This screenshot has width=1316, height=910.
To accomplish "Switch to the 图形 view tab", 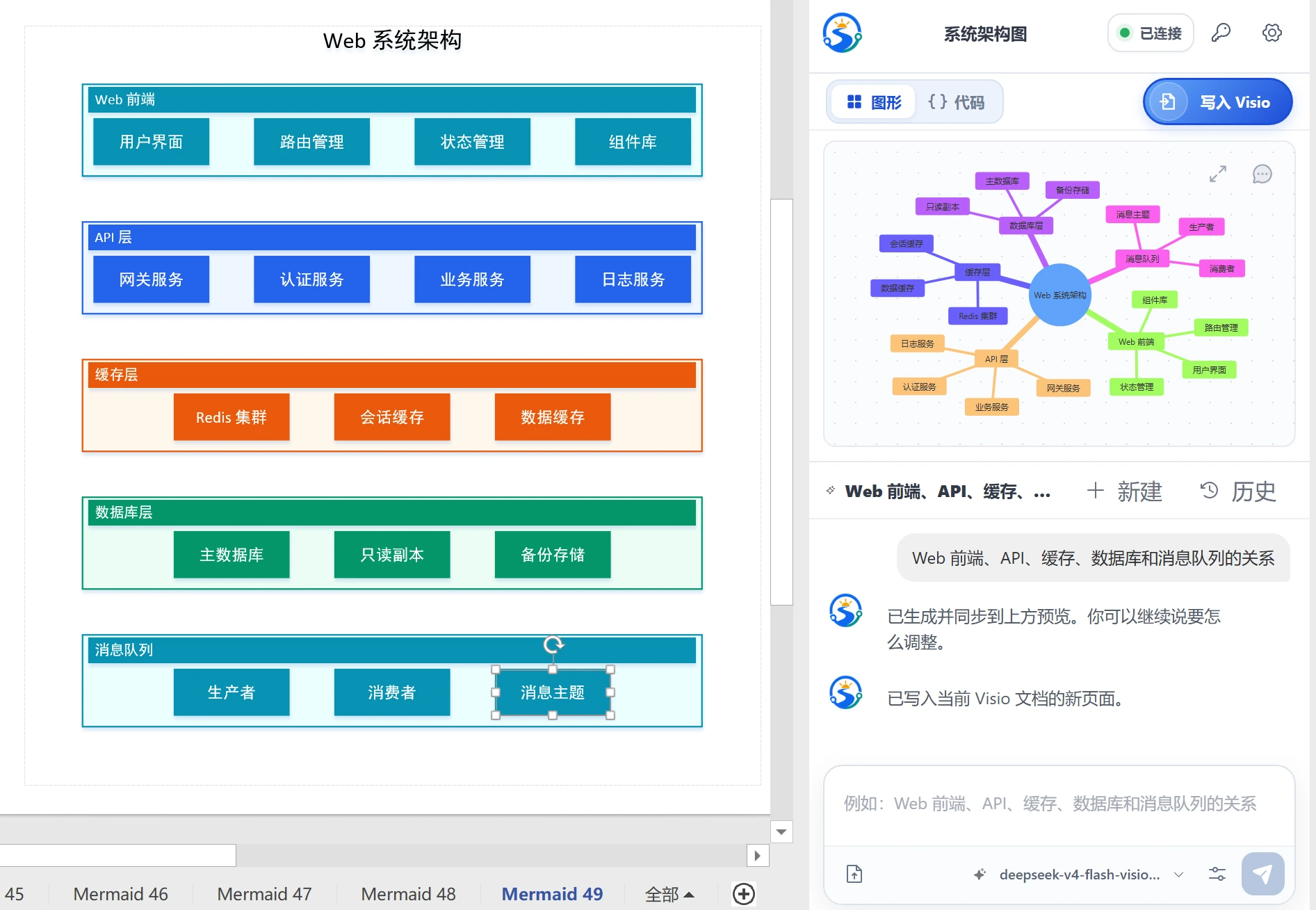I will coord(874,102).
